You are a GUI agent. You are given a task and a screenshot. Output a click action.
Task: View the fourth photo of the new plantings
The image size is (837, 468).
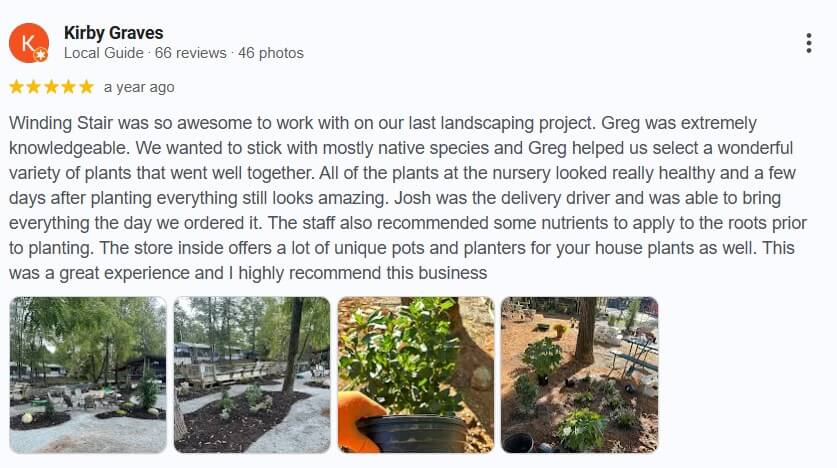tap(579, 375)
